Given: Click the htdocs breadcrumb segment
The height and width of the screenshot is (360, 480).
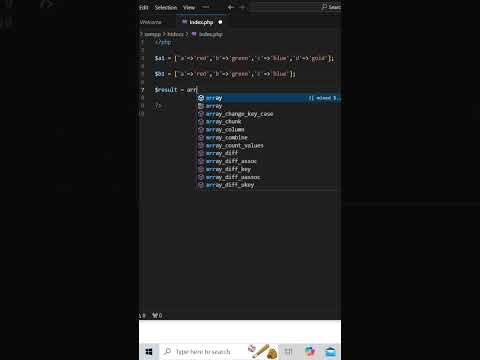Looking at the screenshot, I should click(x=175, y=34).
